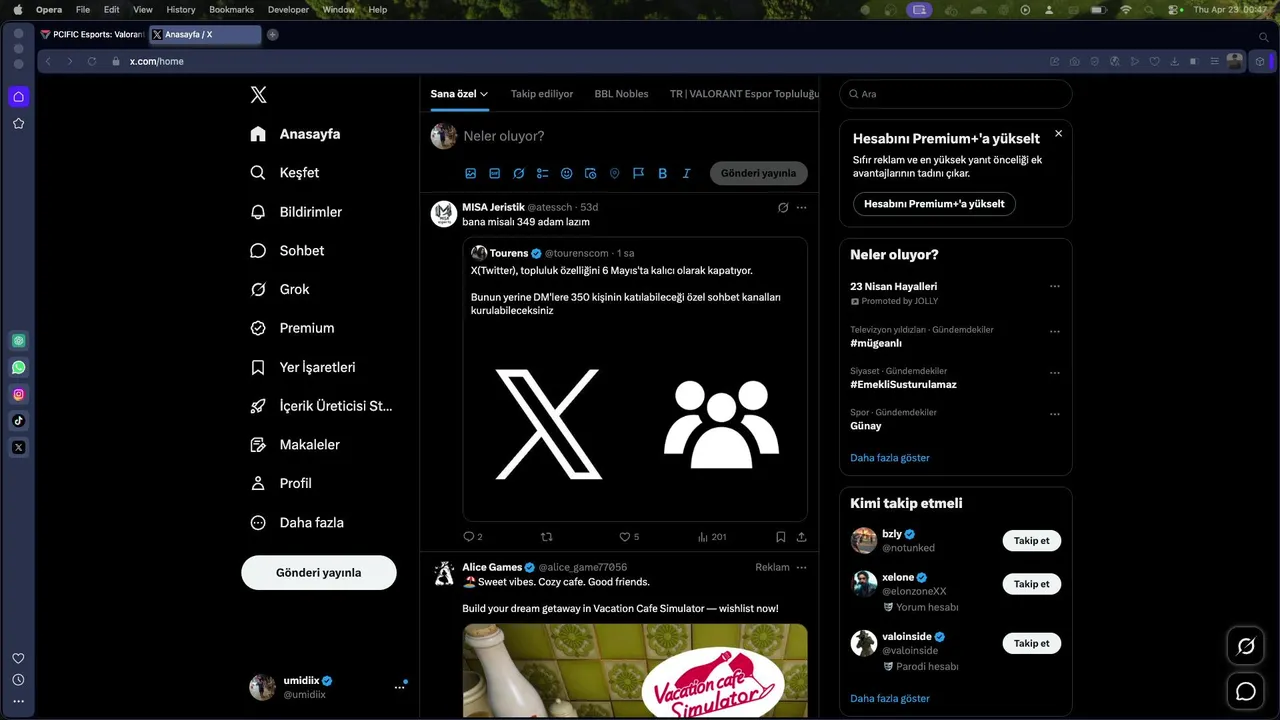Open Sohbet messages
Viewport: 1280px width, 720px height.
pyautogui.click(x=287, y=251)
